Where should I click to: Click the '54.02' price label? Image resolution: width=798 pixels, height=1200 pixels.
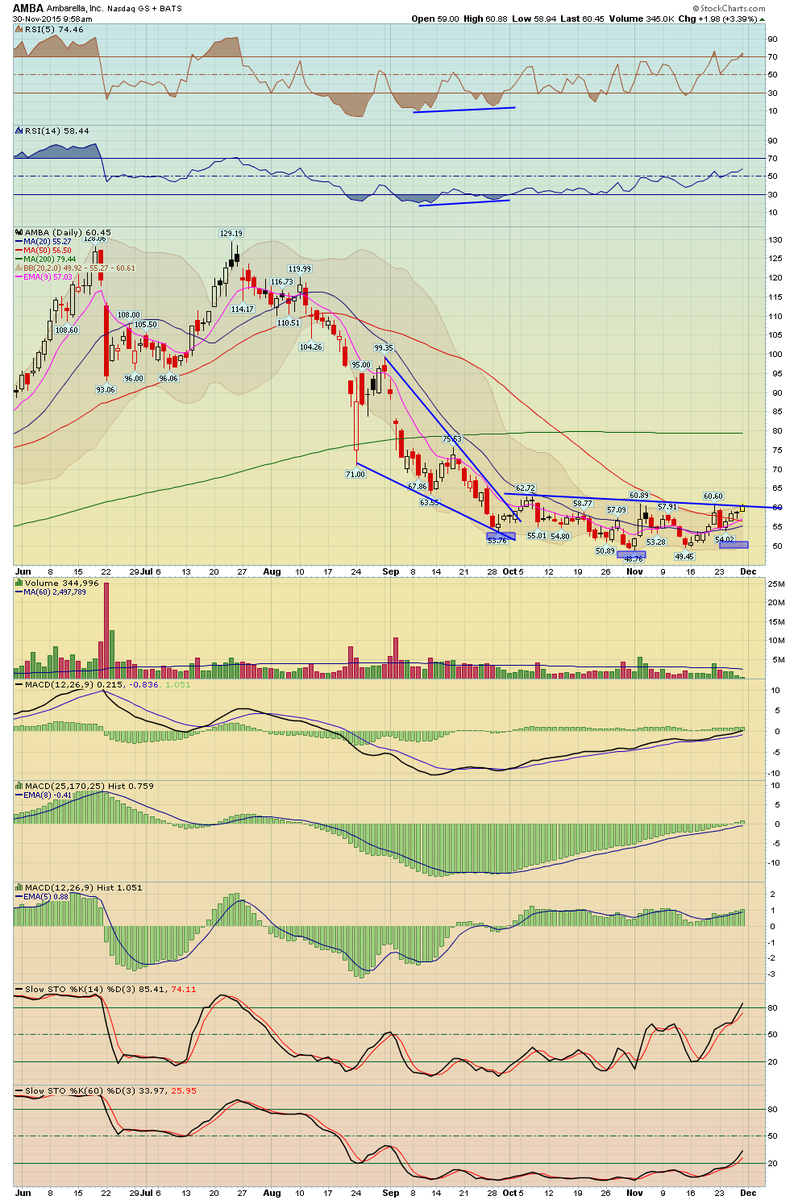click(725, 539)
